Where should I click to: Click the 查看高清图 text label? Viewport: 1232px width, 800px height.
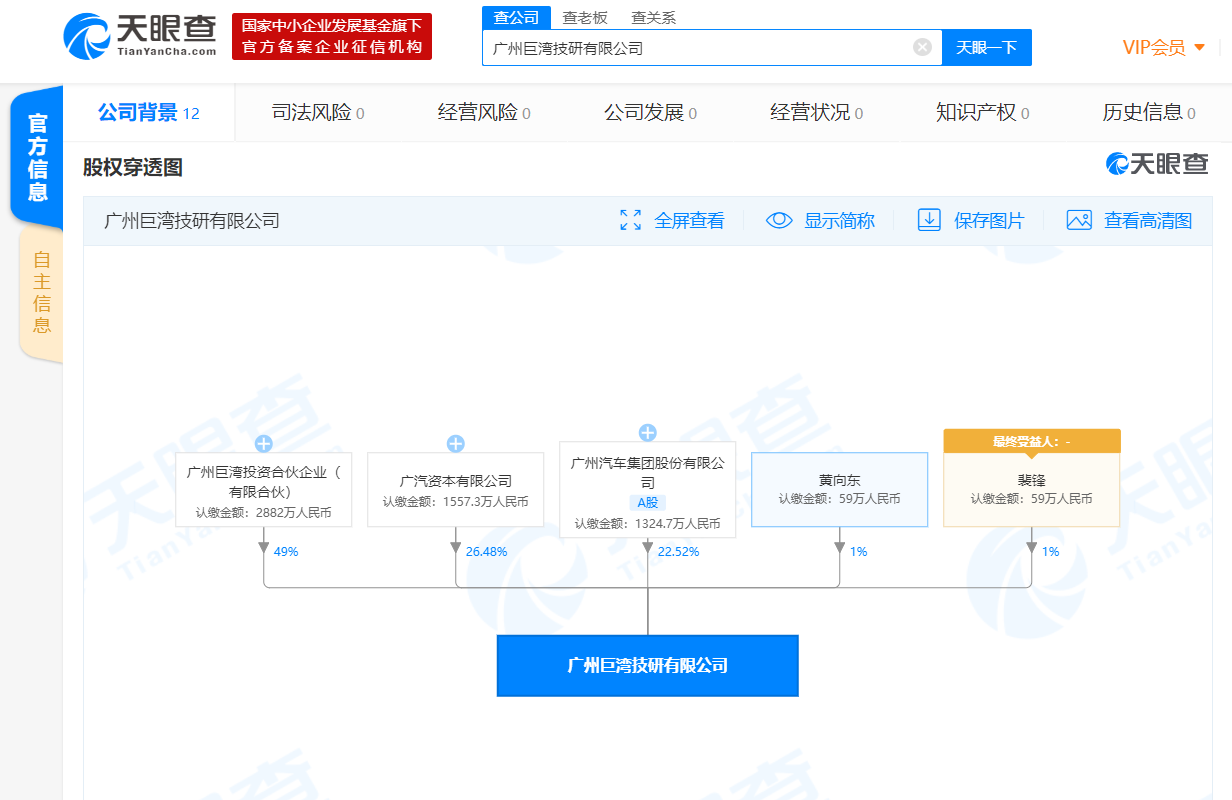point(1148,221)
